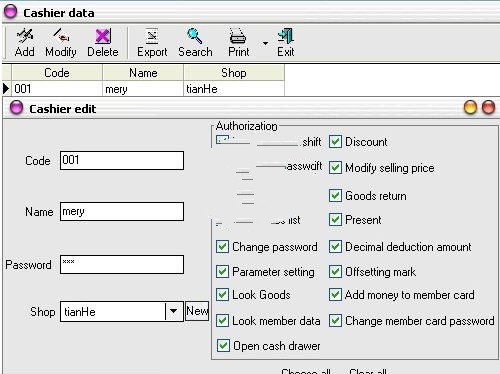Click the Add cashier toolbar icon
Image resolution: width=500 pixels, height=374 pixels.
pyautogui.click(x=25, y=36)
